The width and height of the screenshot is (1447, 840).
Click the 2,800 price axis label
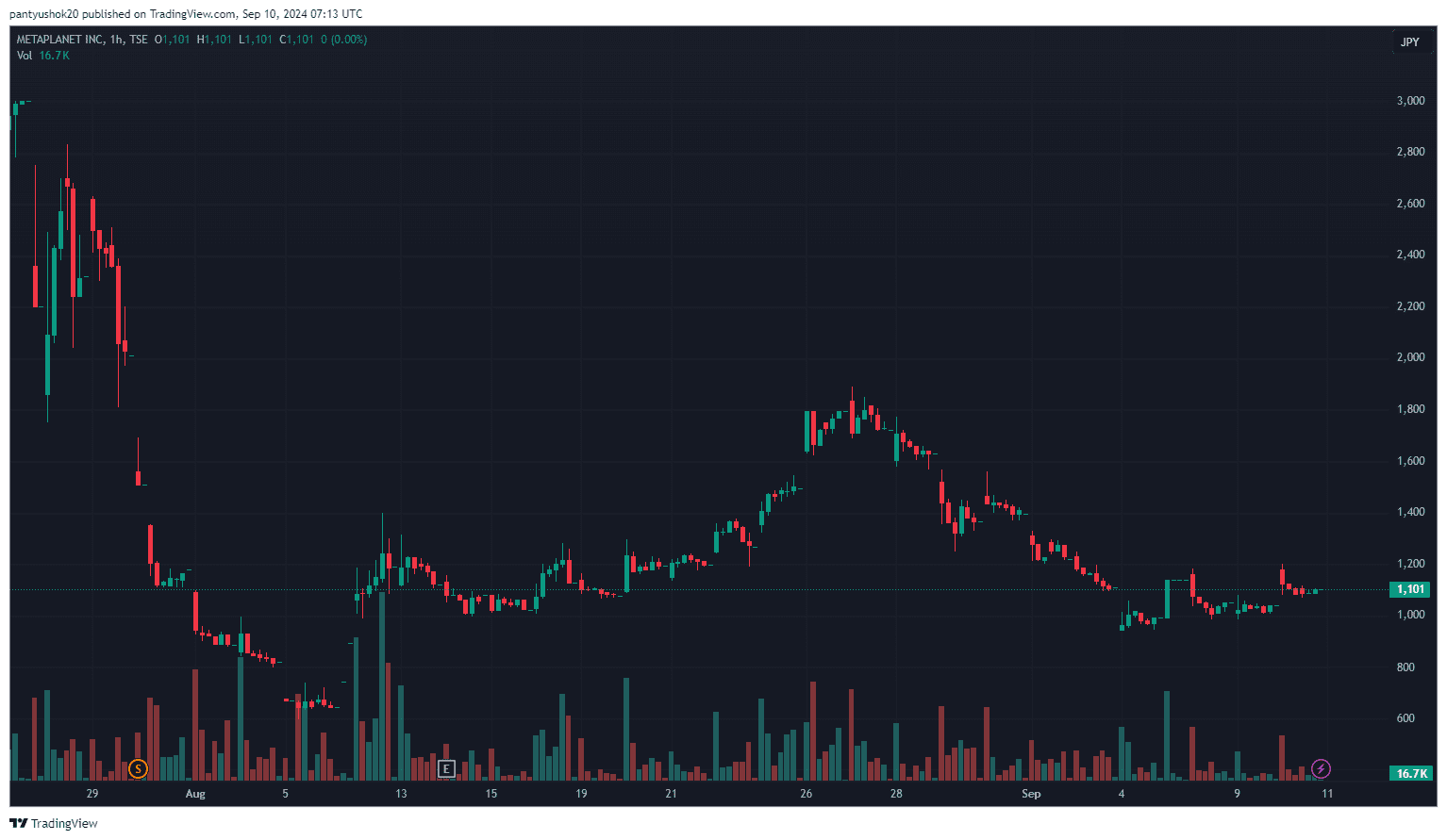pyautogui.click(x=1410, y=152)
